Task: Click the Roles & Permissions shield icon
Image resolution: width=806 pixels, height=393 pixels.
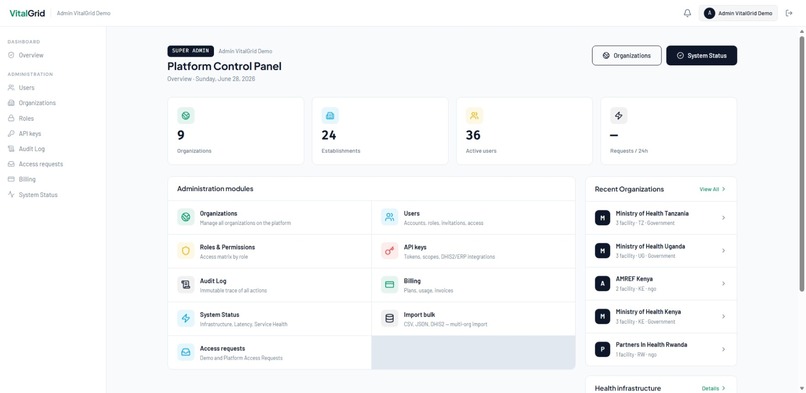Action: 186,251
